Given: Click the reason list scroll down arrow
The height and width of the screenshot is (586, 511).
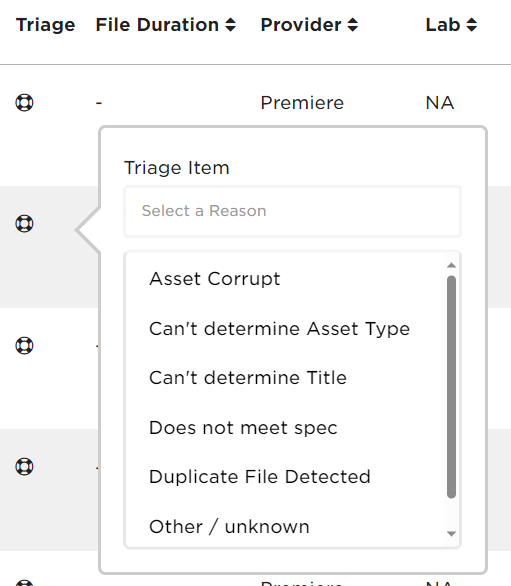Looking at the screenshot, I should [x=451, y=534].
